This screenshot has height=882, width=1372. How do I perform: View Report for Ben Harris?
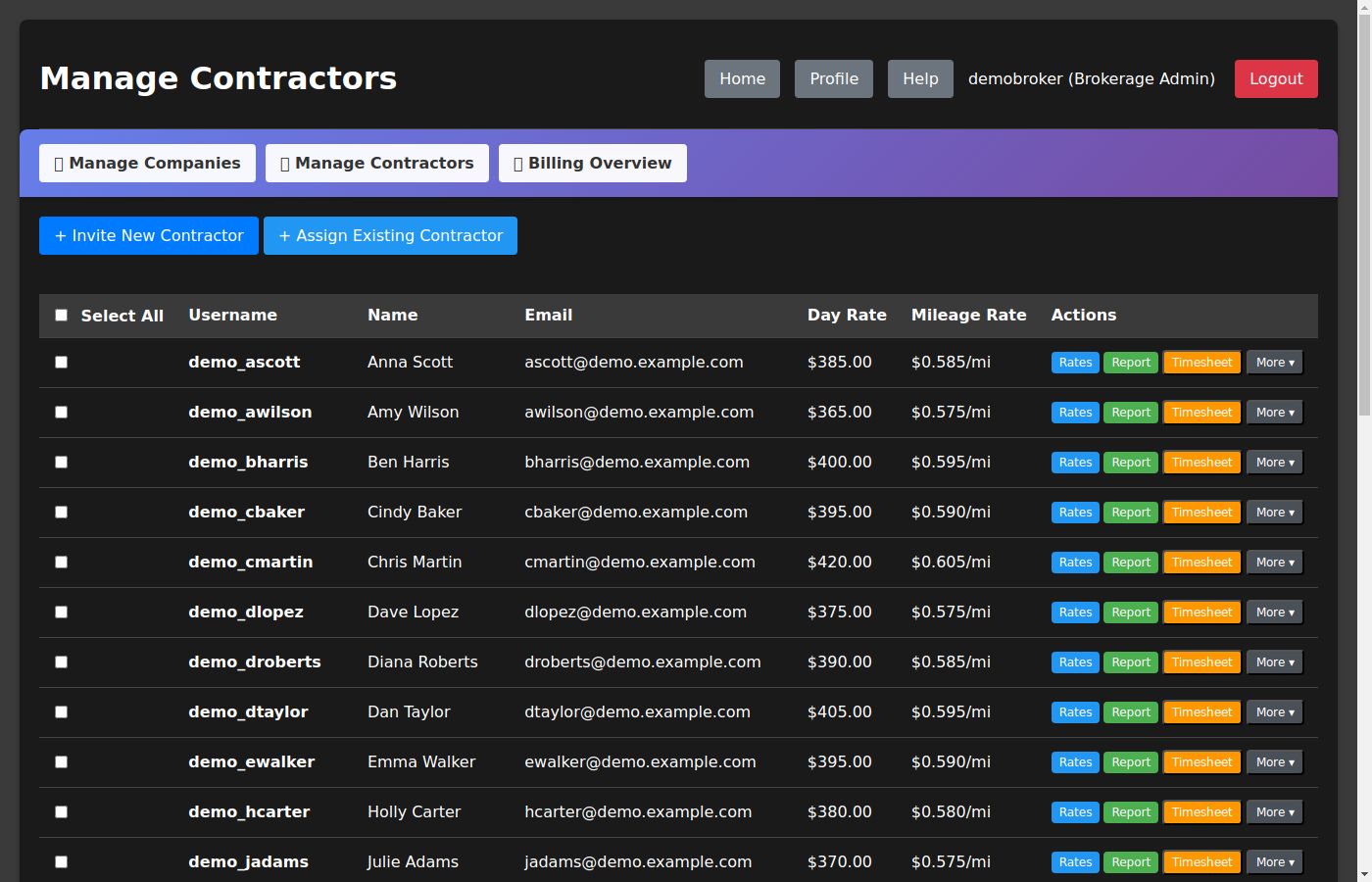[1131, 463]
